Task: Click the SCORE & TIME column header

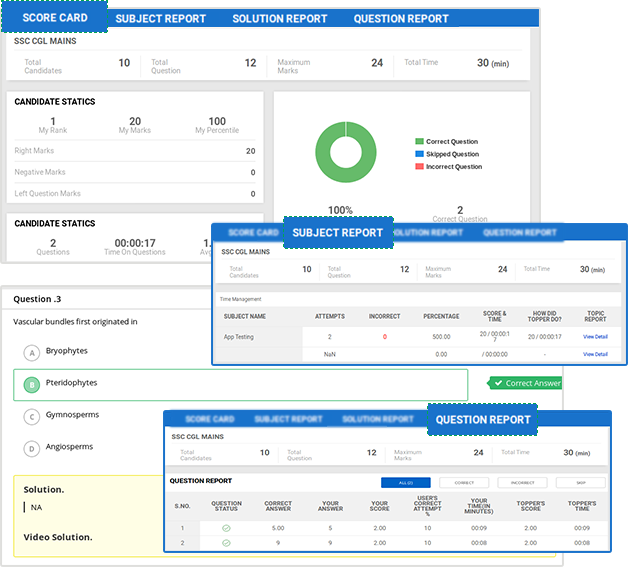Action: (x=495, y=316)
